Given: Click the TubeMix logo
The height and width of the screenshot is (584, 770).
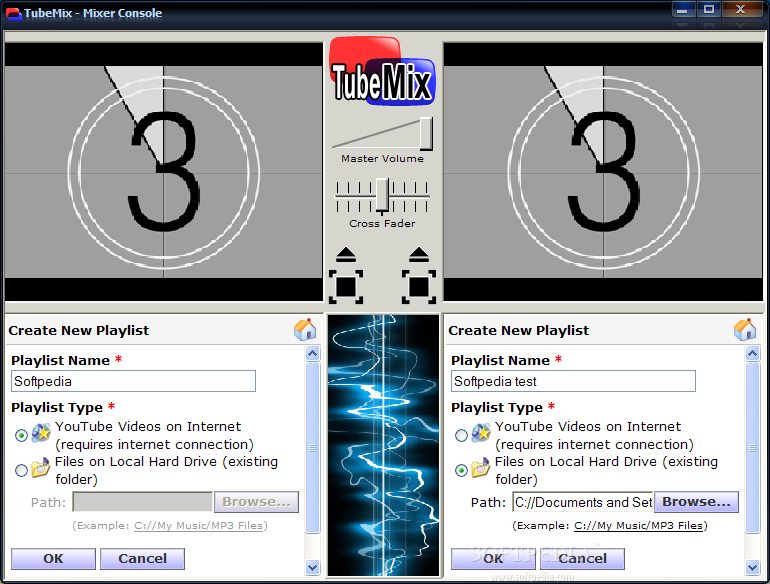Looking at the screenshot, I should (x=382, y=71).
